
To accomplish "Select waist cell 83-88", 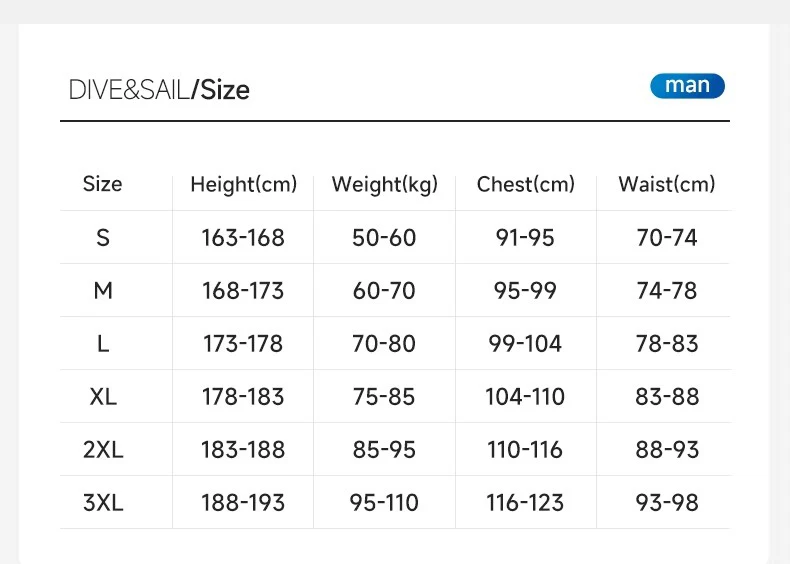I will point(667,397).
